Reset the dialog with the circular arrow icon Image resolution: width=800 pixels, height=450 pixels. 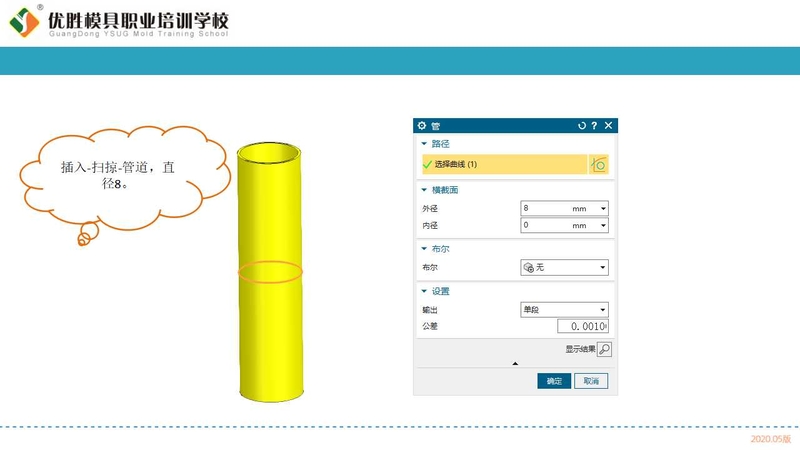tap(582, 126)
